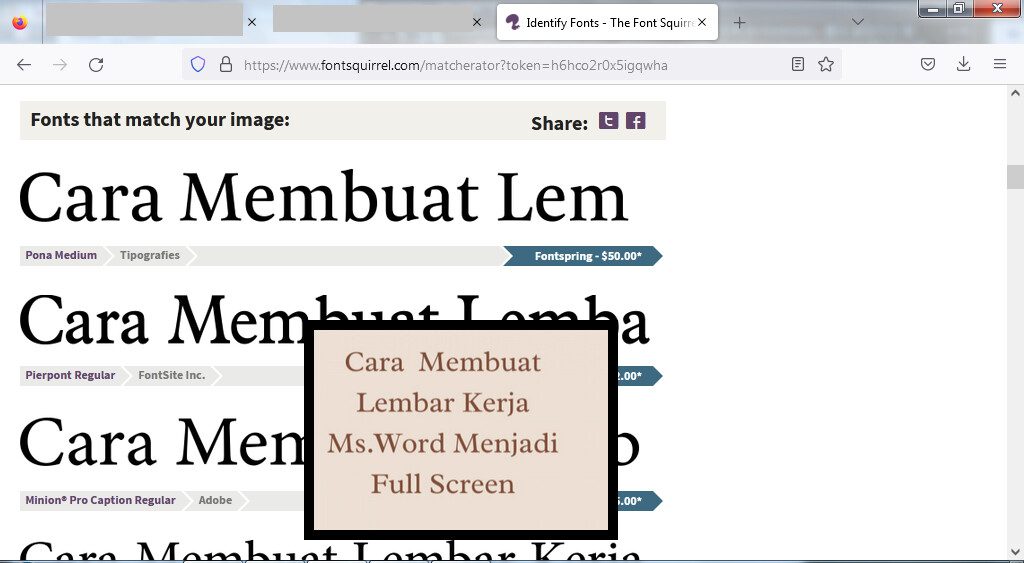This screenshot has width=1024, height=563.
Task: Click the scrollbar up arrow
Action: [1015, 93]
